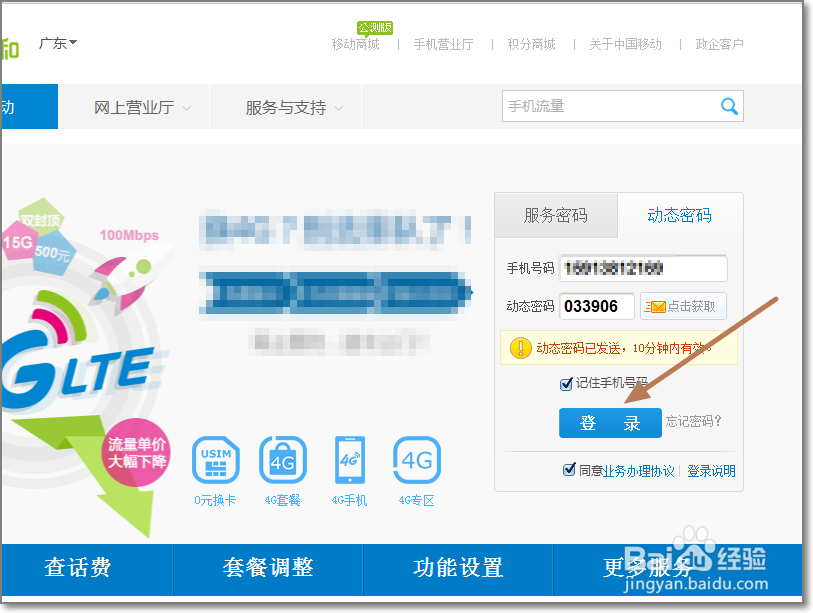Image resolution: width=813 pixels, height=613 pixels.
Task: Click the search magnifier icon
Action: click(729, 106)
